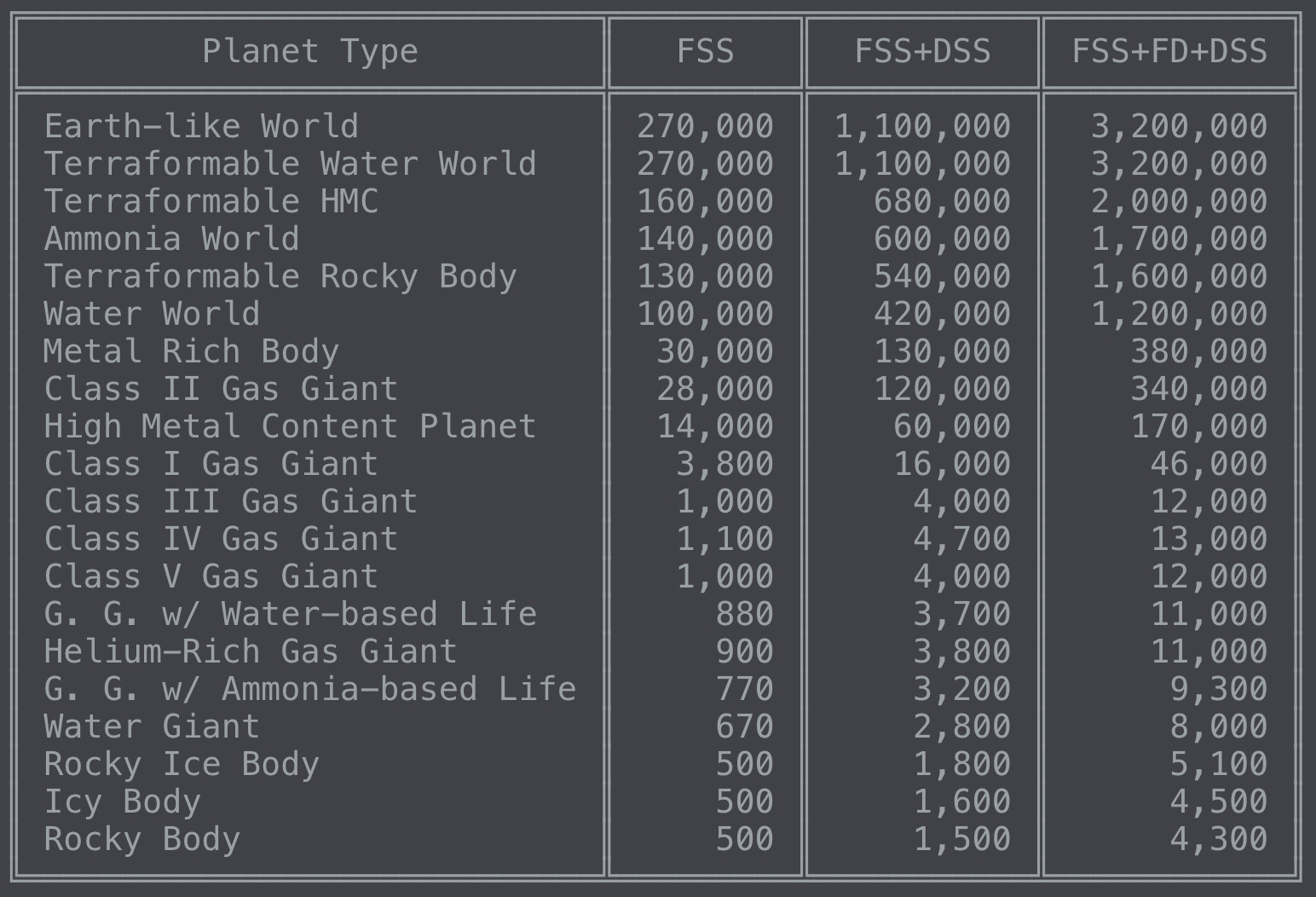
Task: Select Class I Gas Giant value 46,000
Action: pos(1209,465)
